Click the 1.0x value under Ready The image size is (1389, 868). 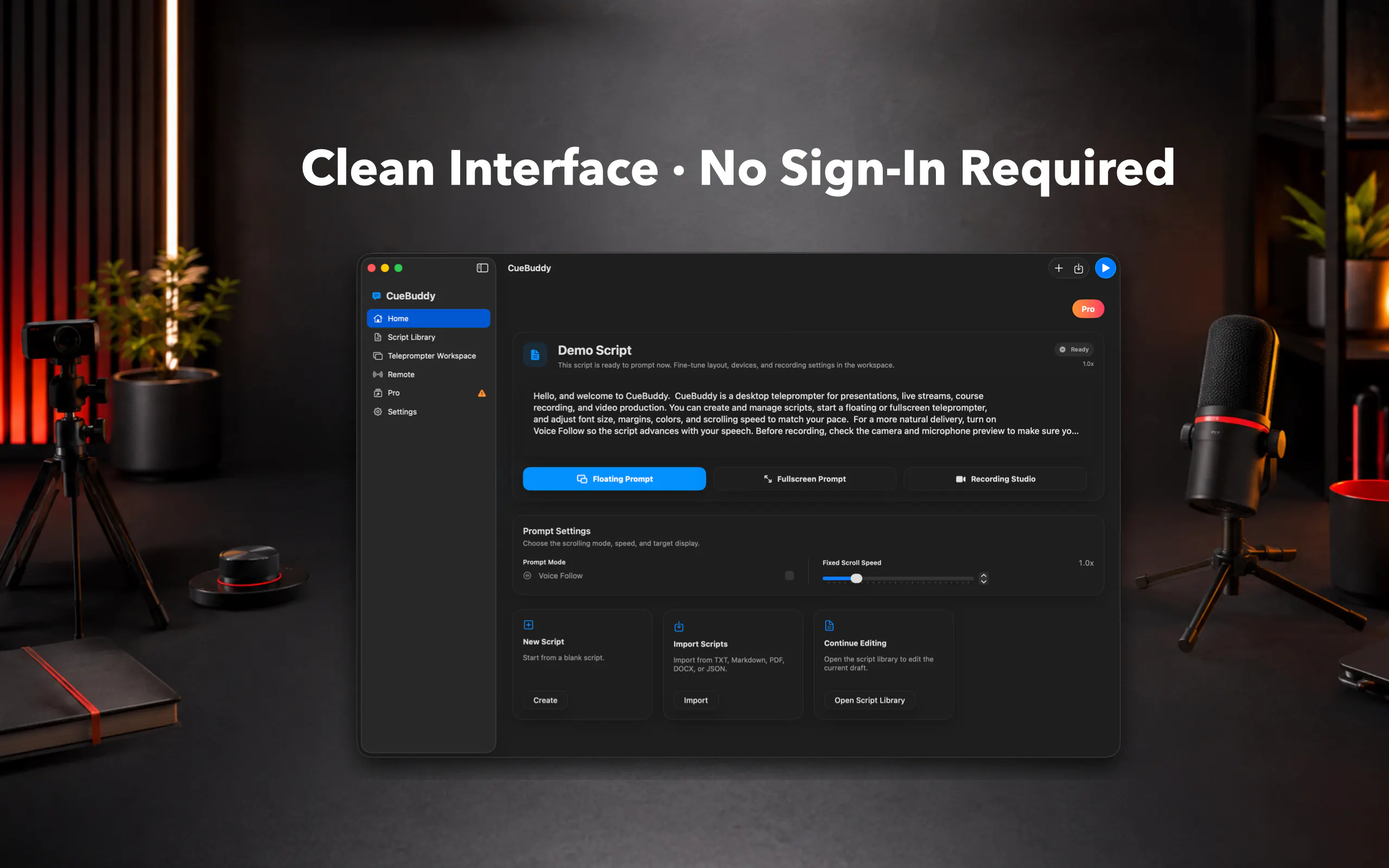[x=1088, y=364]
